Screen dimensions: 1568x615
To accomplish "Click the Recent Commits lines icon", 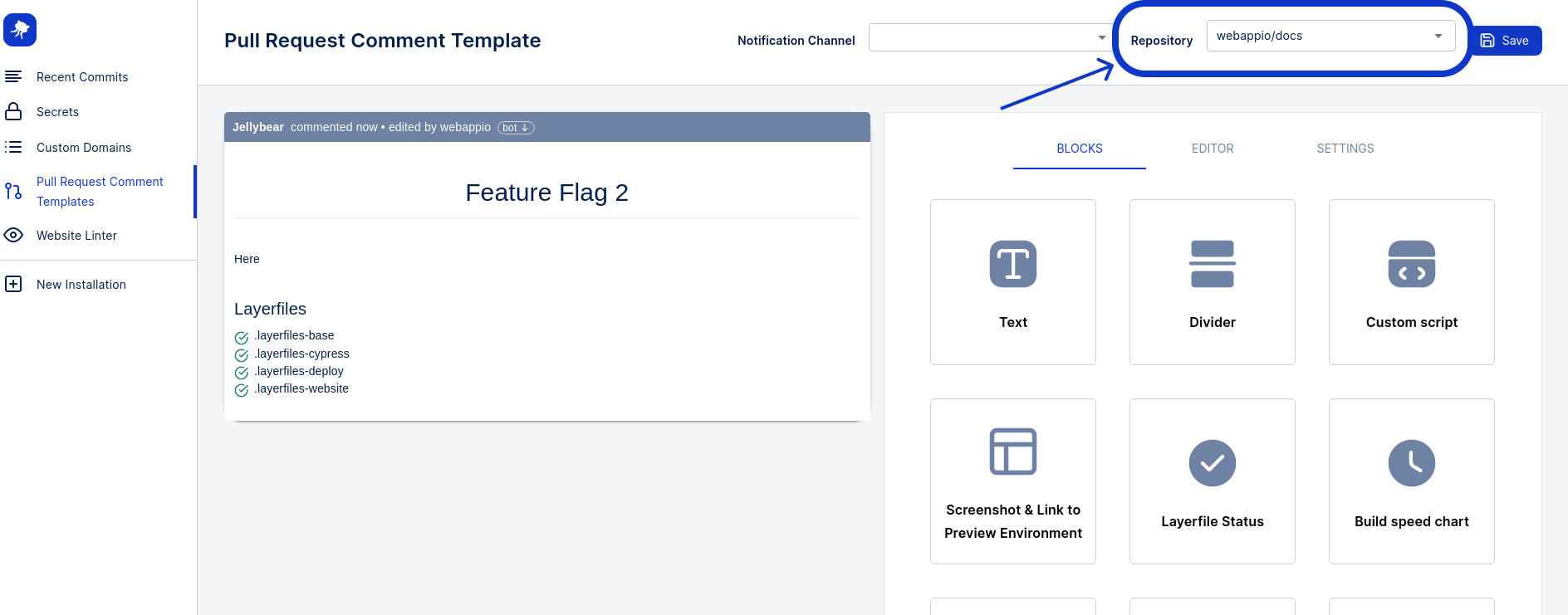I will [x=13, y=76].
